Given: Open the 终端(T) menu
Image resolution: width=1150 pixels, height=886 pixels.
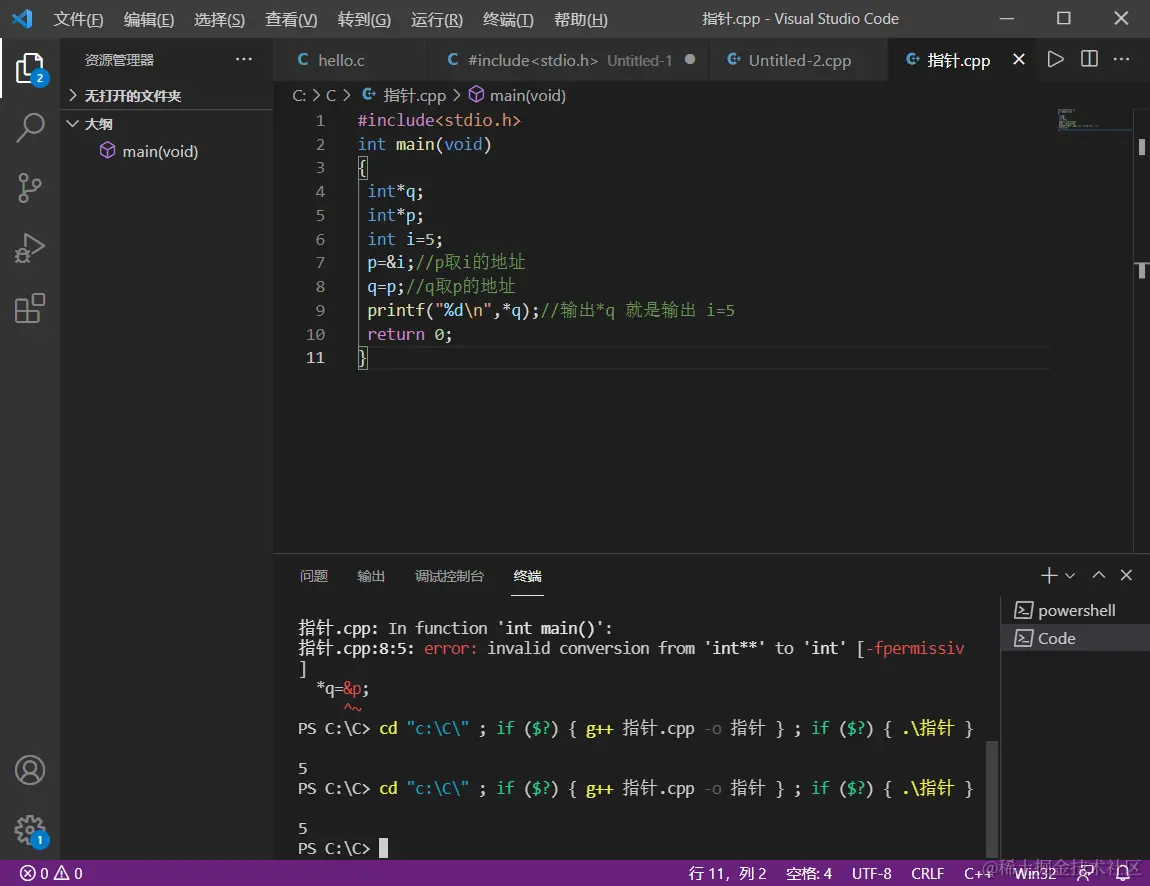Looking at the screenshot, I should [508, 19].
